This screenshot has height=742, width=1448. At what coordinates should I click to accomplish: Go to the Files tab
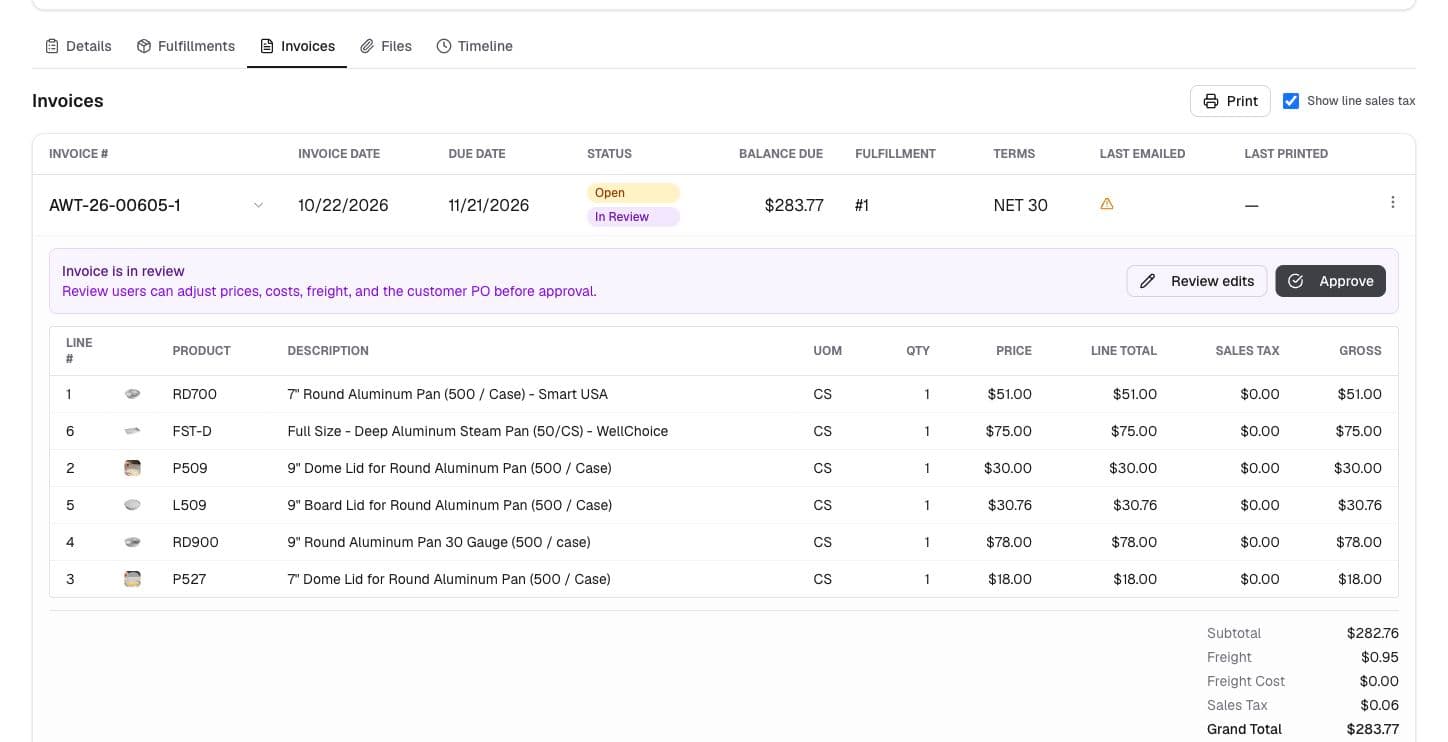[386, 46]
